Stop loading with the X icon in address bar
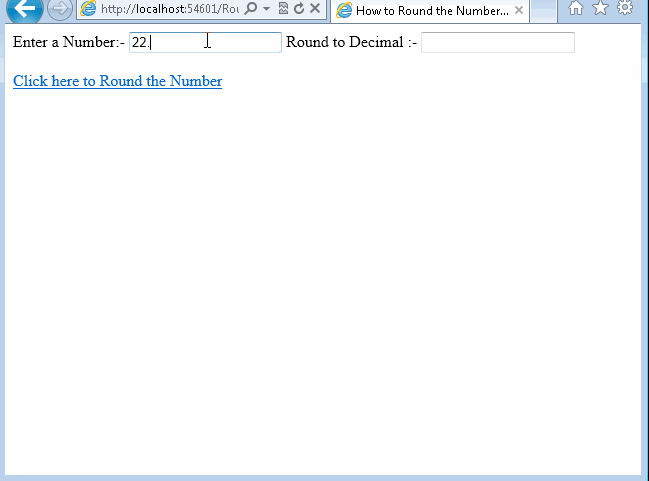This screenshot has height=481, width=649. point(315,8)
